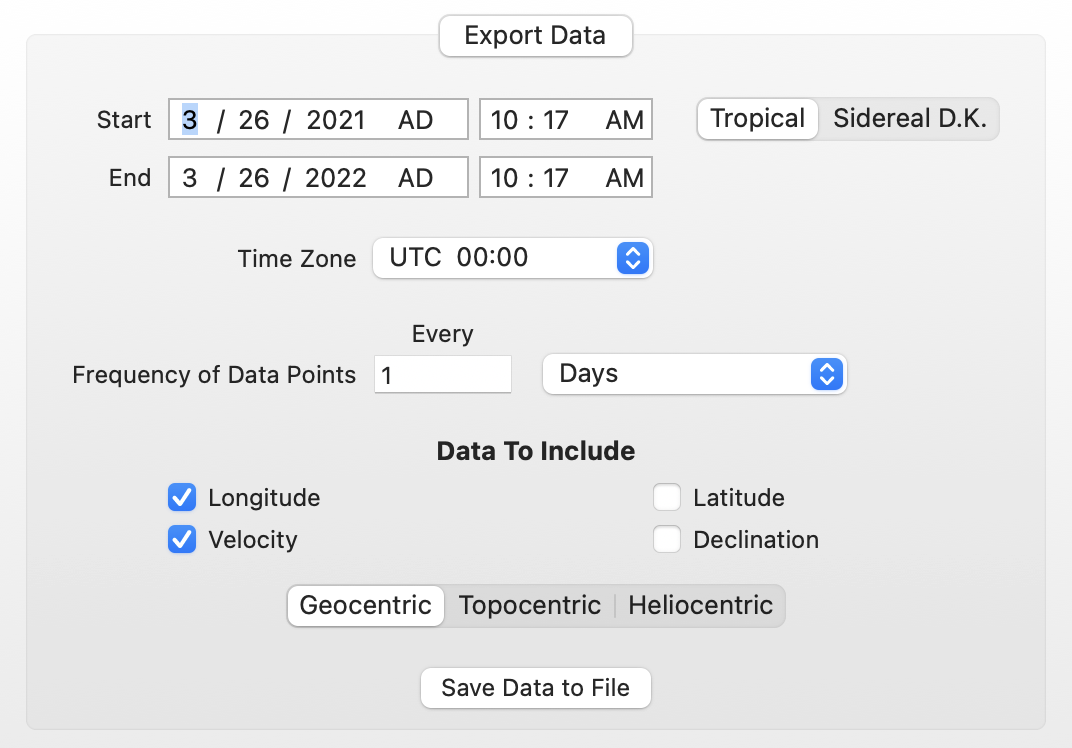Click the Time Zone dropdown stepper arrows
Image resolution: width=1072 pixels, height=748 pixels.
(x=632, y=258)
